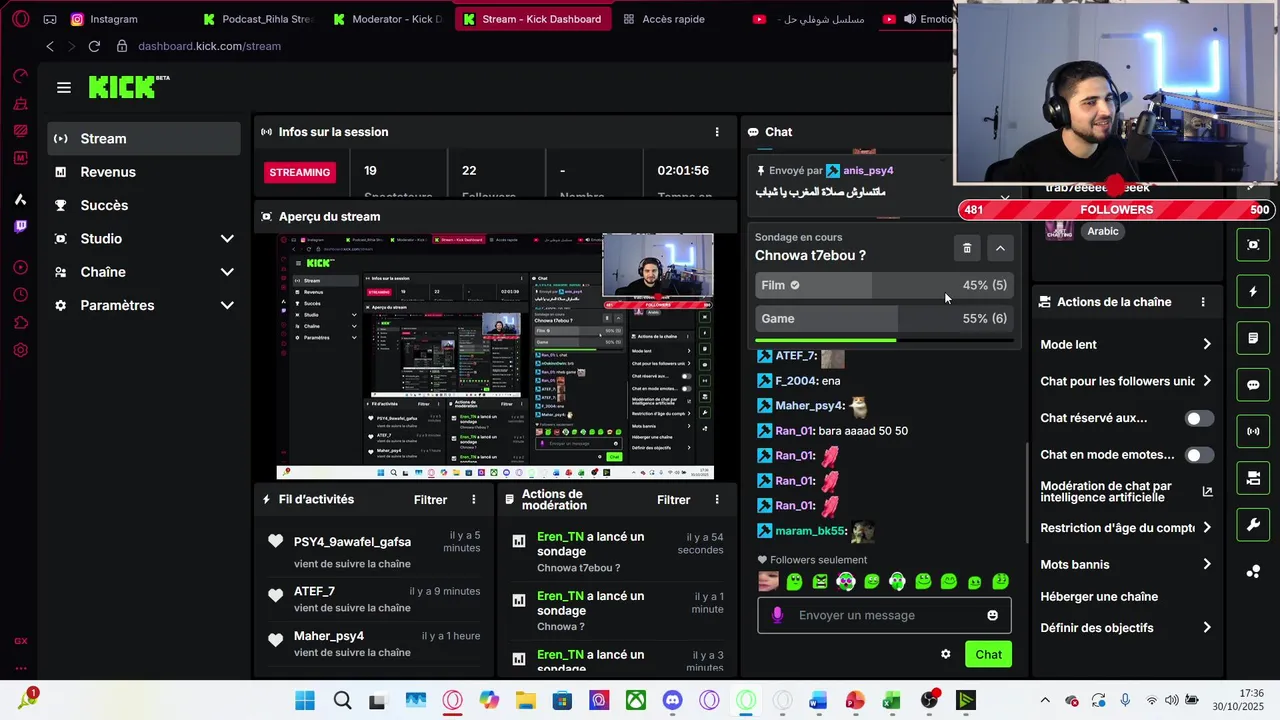Open session info three-dot menu

pos(716,132)
